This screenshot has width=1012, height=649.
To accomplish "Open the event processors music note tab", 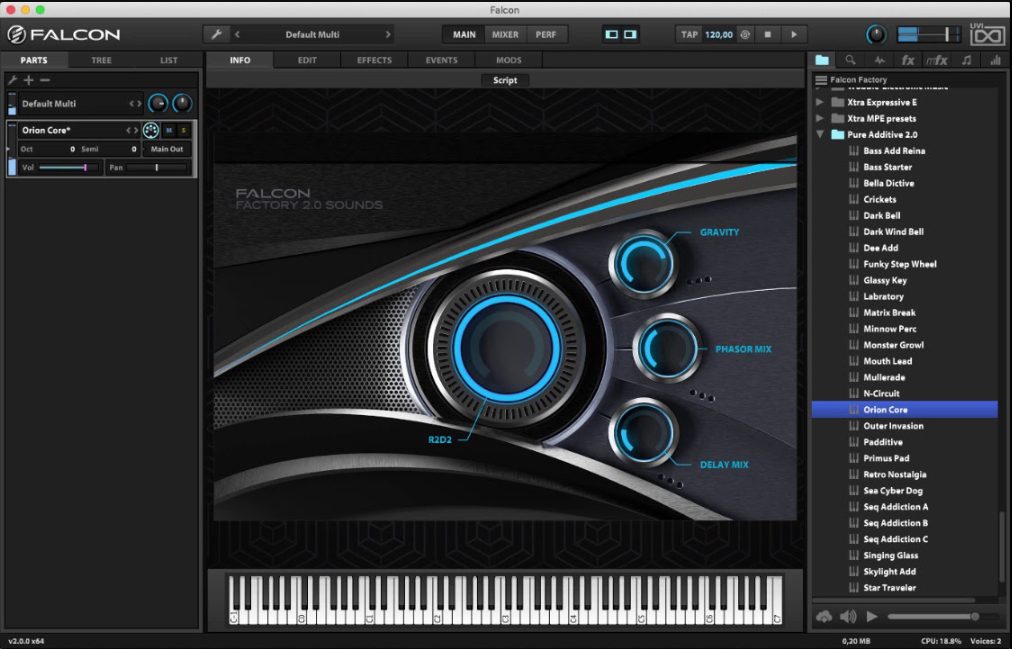I will (966, 60).
